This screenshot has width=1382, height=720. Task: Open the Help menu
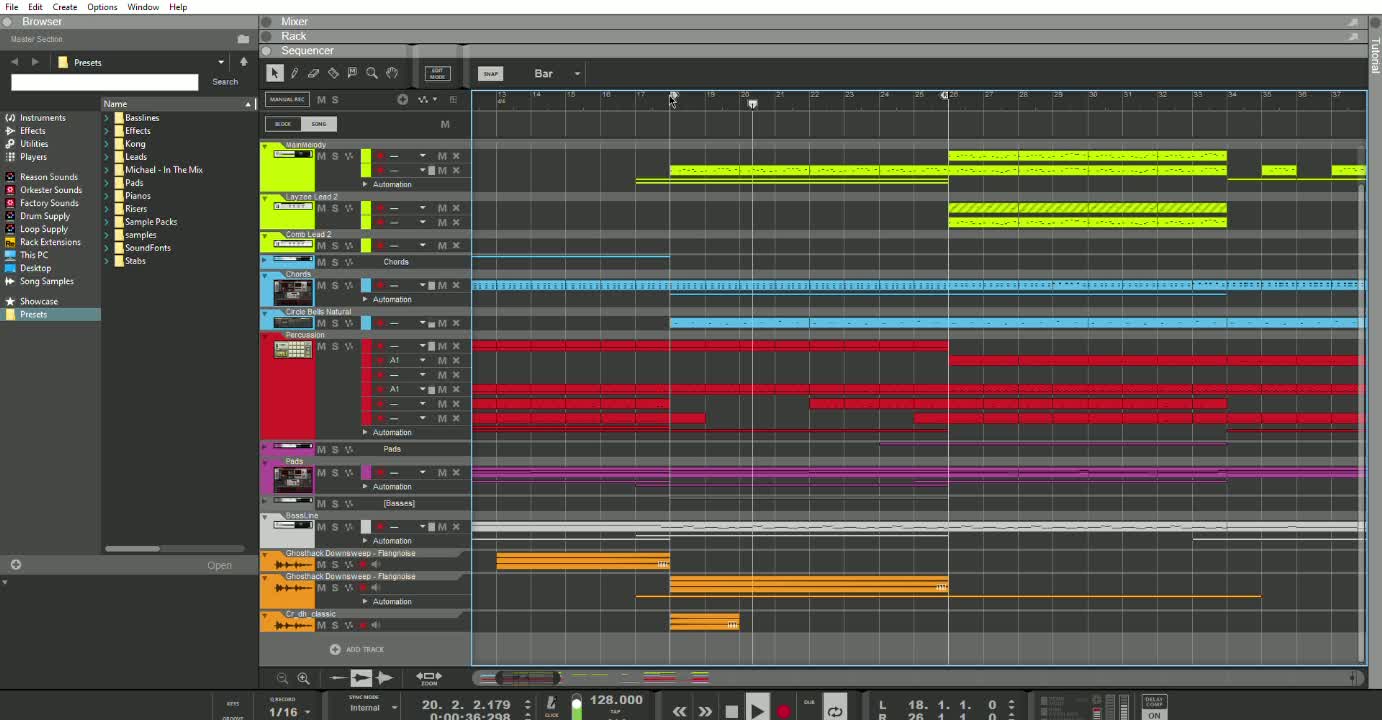pos(178,7)
